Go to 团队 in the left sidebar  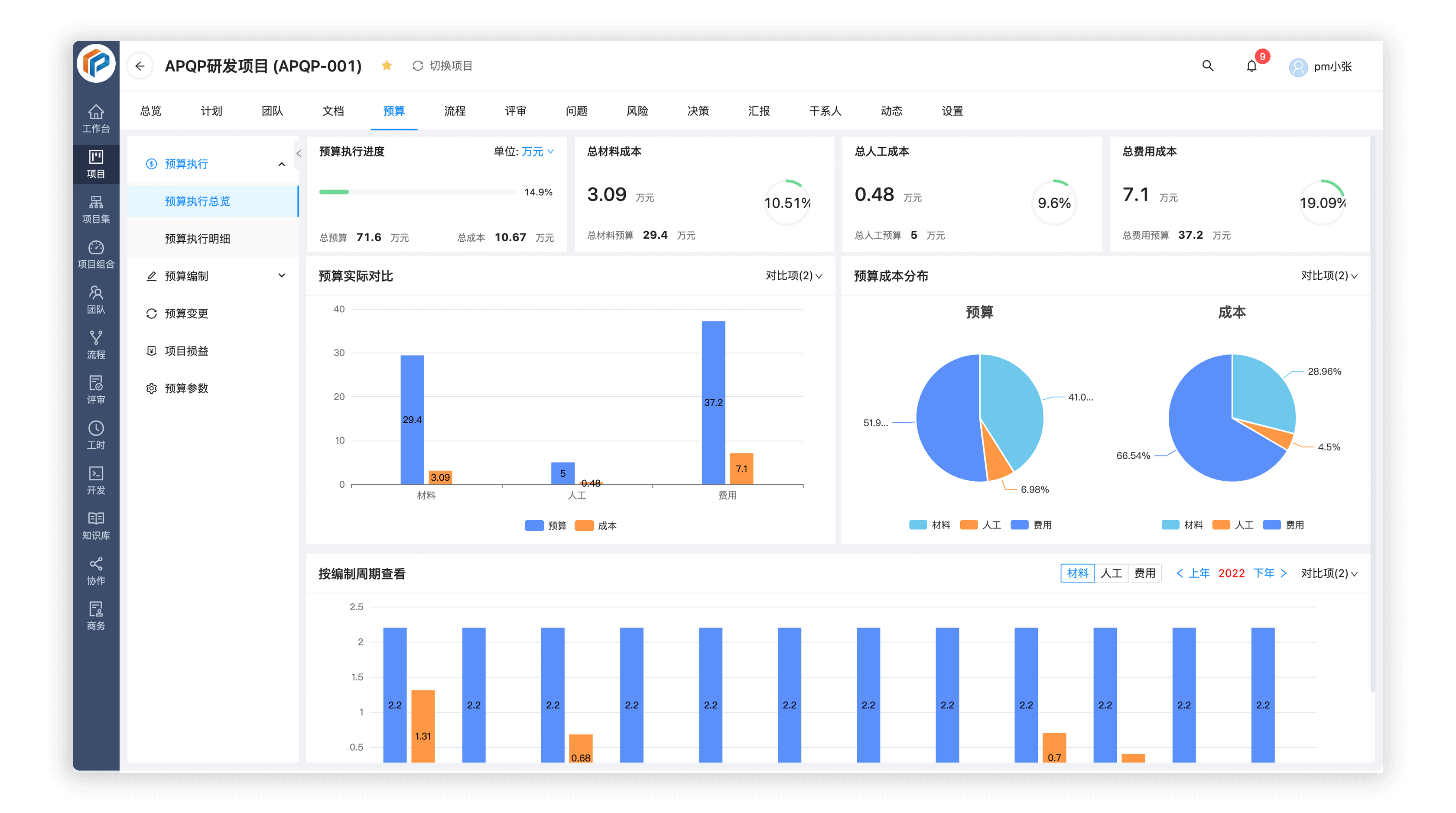pyautogui.click(x=95, y=299)
